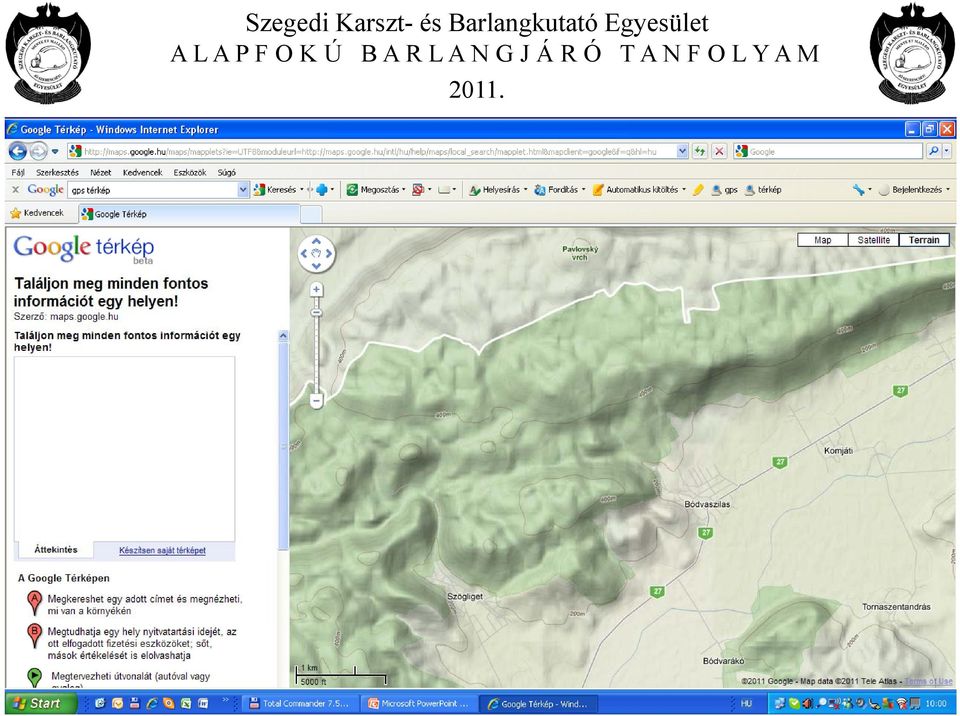
Task: Click the Megosztás share button
Action: 375,190
